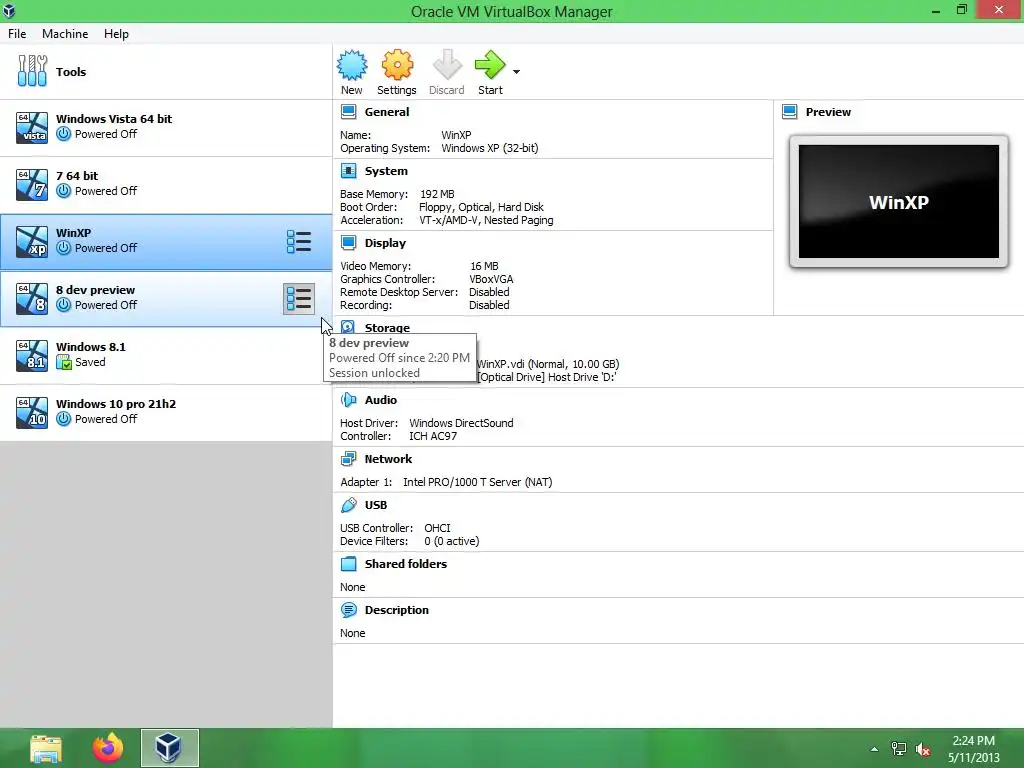Open the Machine menu
This screenshot has width=1024, height=768.
click(65, 34)
